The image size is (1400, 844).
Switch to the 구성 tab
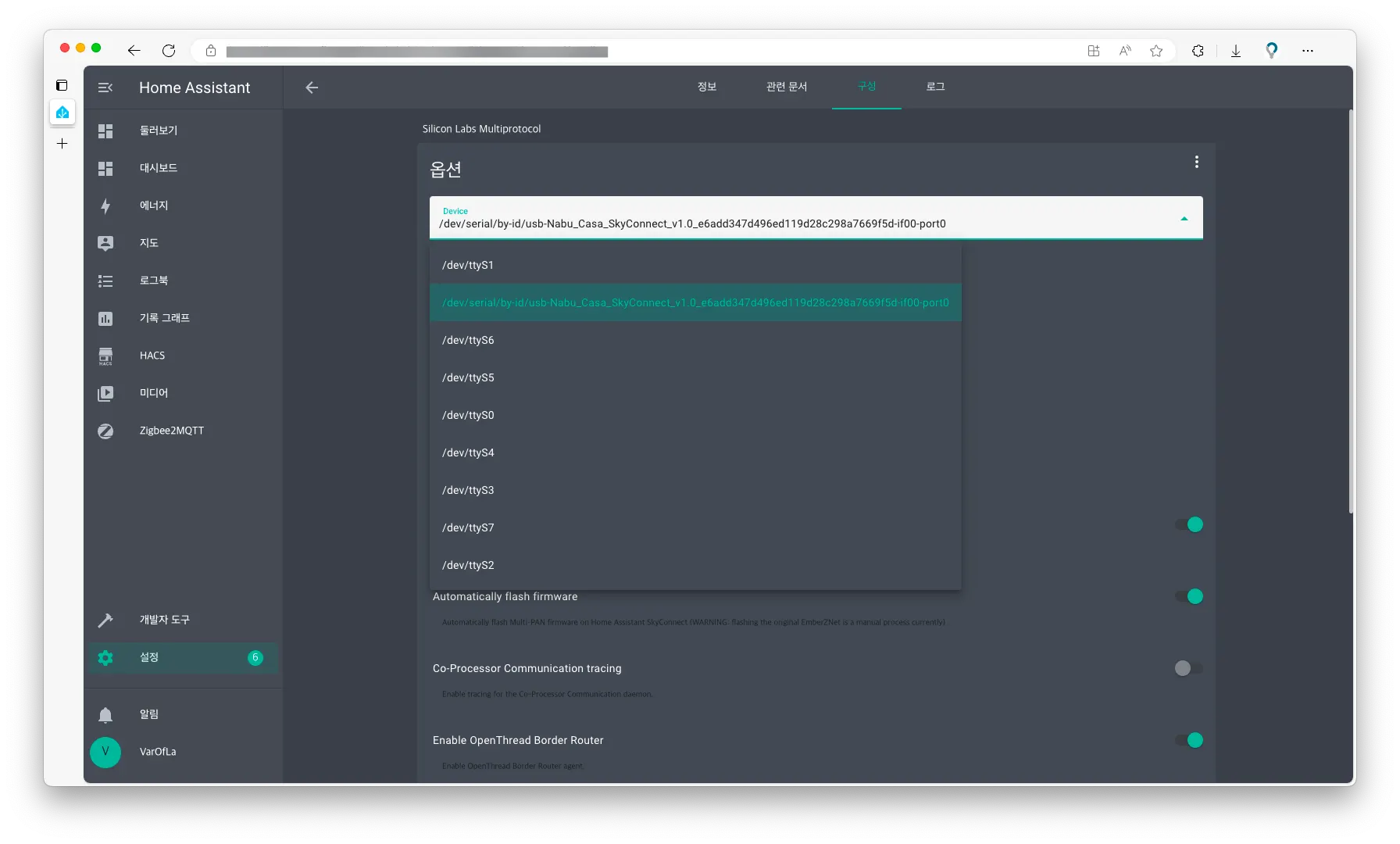866,87
